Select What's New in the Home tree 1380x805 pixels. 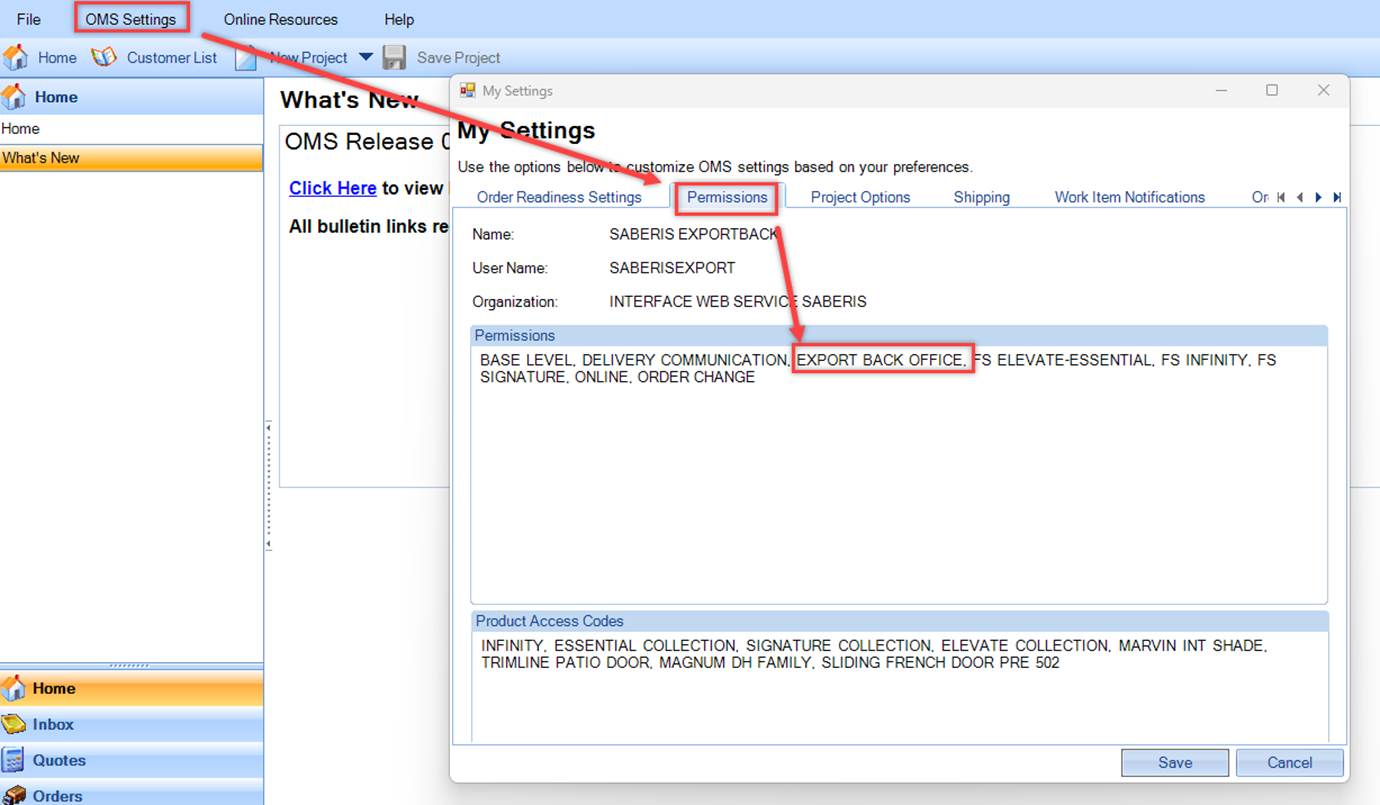pyautogui.click(x=41, y=158)
